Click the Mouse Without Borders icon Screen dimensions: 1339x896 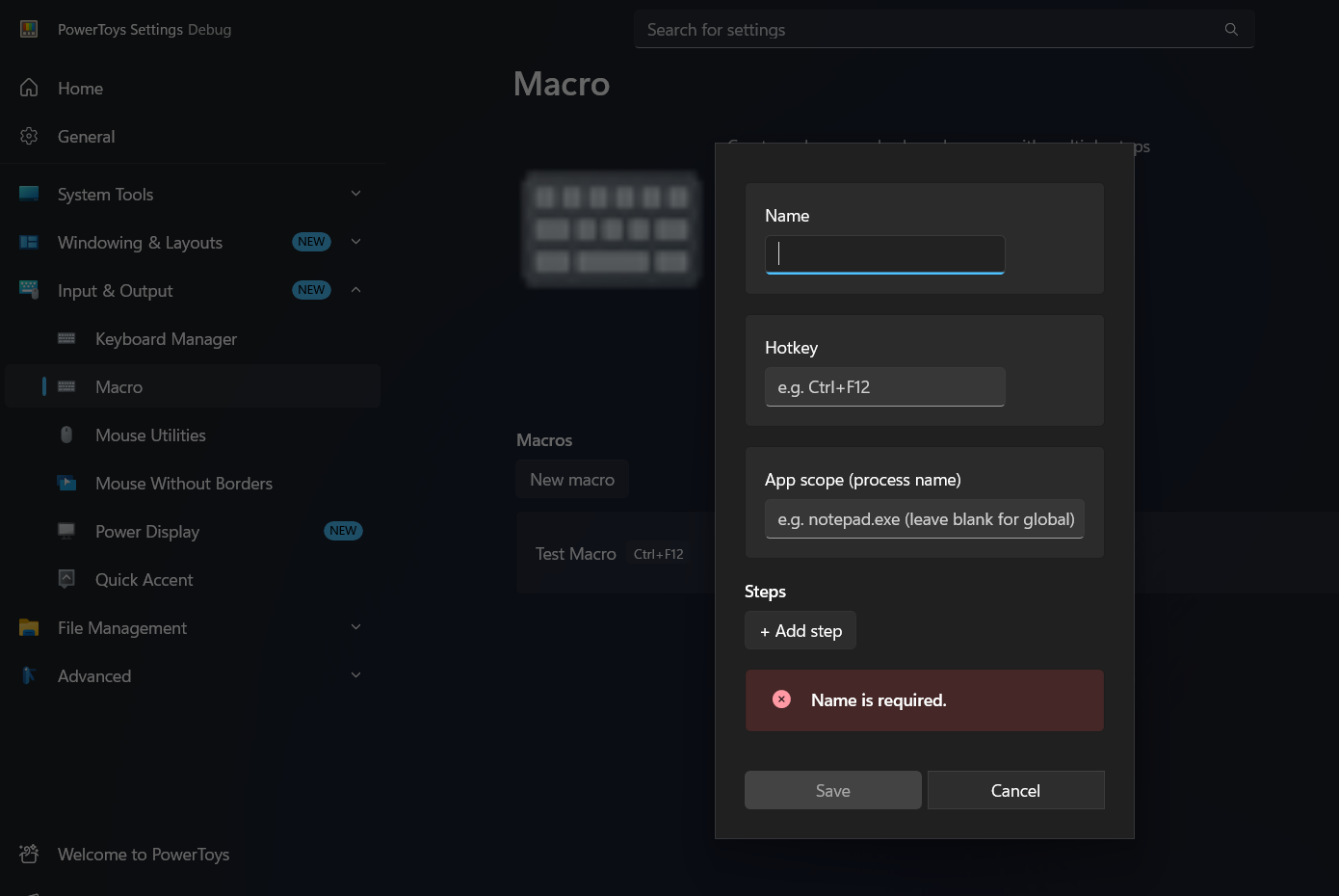point(66,483)
